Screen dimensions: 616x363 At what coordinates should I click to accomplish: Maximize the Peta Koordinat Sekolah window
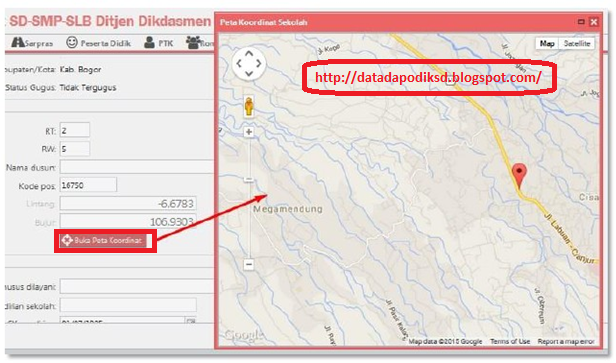click(581, 22)
